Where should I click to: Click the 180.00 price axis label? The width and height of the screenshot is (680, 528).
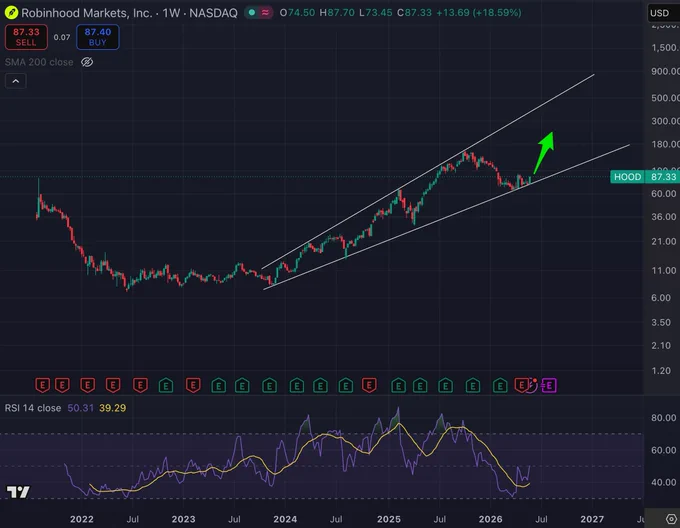665,144
